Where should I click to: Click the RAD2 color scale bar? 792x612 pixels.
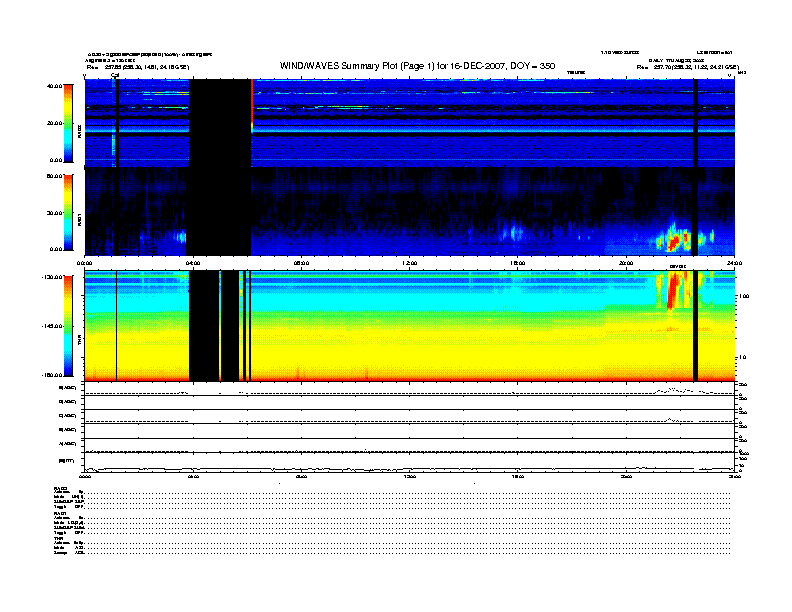[x=68, y=123]
